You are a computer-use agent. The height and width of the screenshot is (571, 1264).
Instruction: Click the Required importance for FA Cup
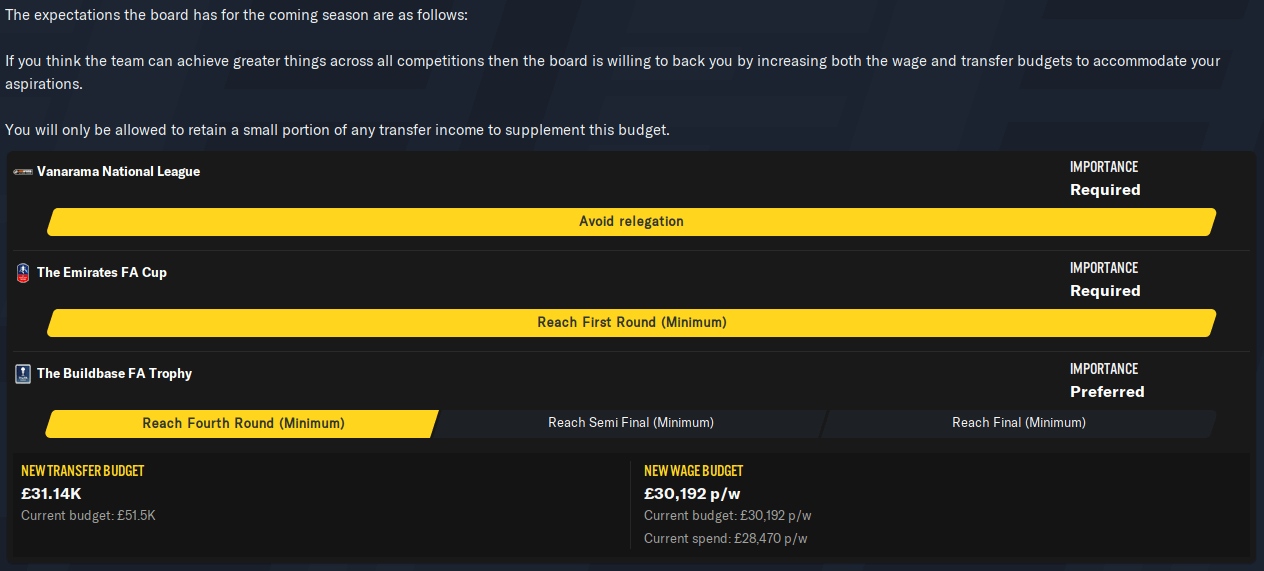pos(1105,291)
